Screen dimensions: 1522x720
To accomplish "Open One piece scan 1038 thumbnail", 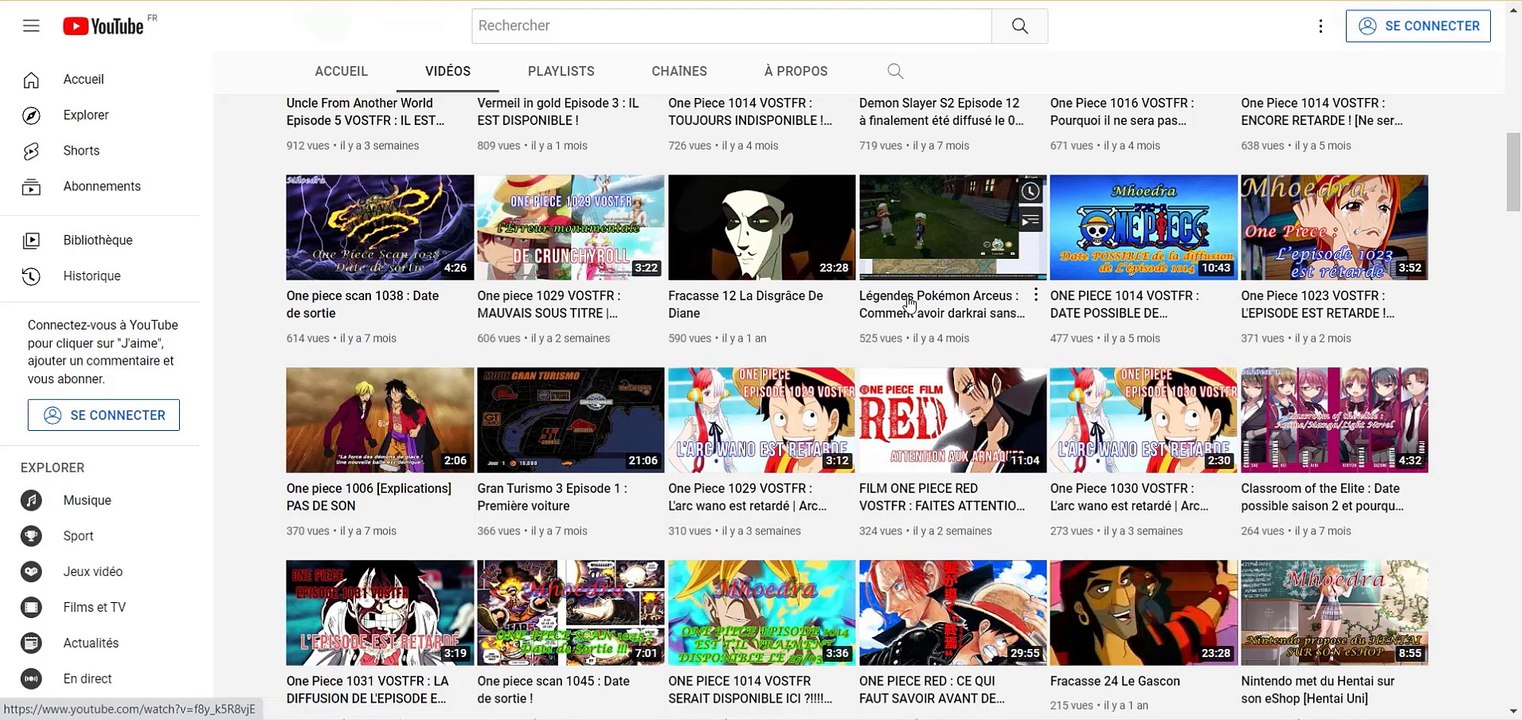I will (x=380, y=227).
